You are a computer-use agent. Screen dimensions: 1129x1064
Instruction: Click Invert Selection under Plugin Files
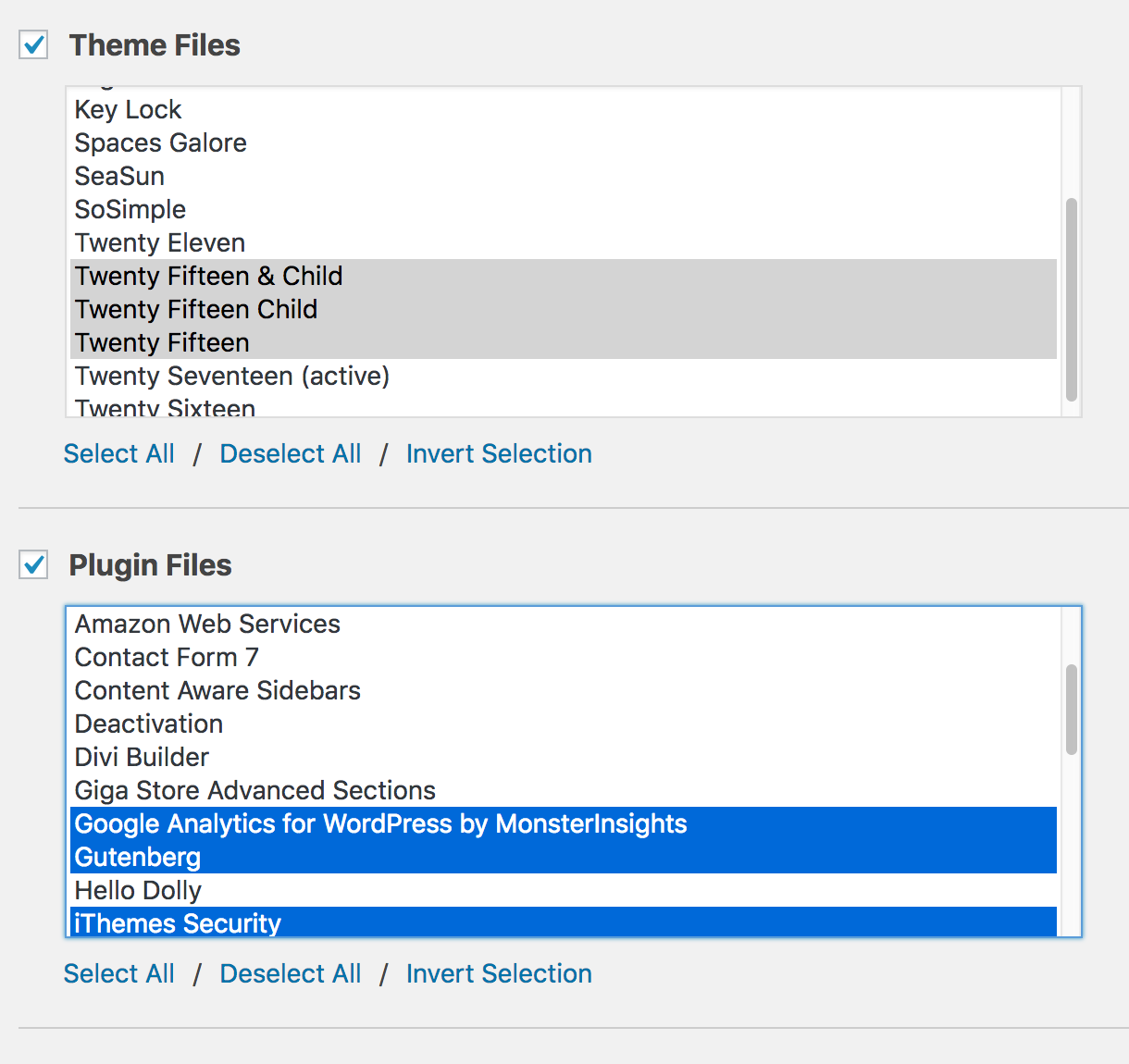tap(499, 973)
